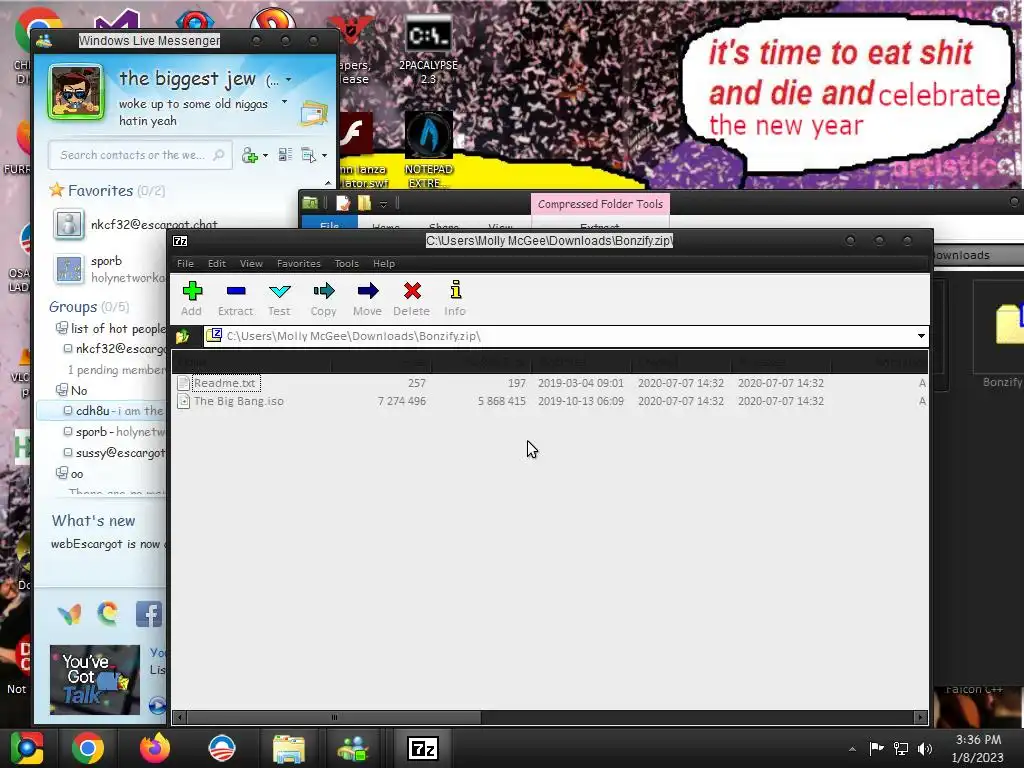
Task: Expand the personal message dropdown arrow
Action: pyautogui.click(x=284, y=102)
